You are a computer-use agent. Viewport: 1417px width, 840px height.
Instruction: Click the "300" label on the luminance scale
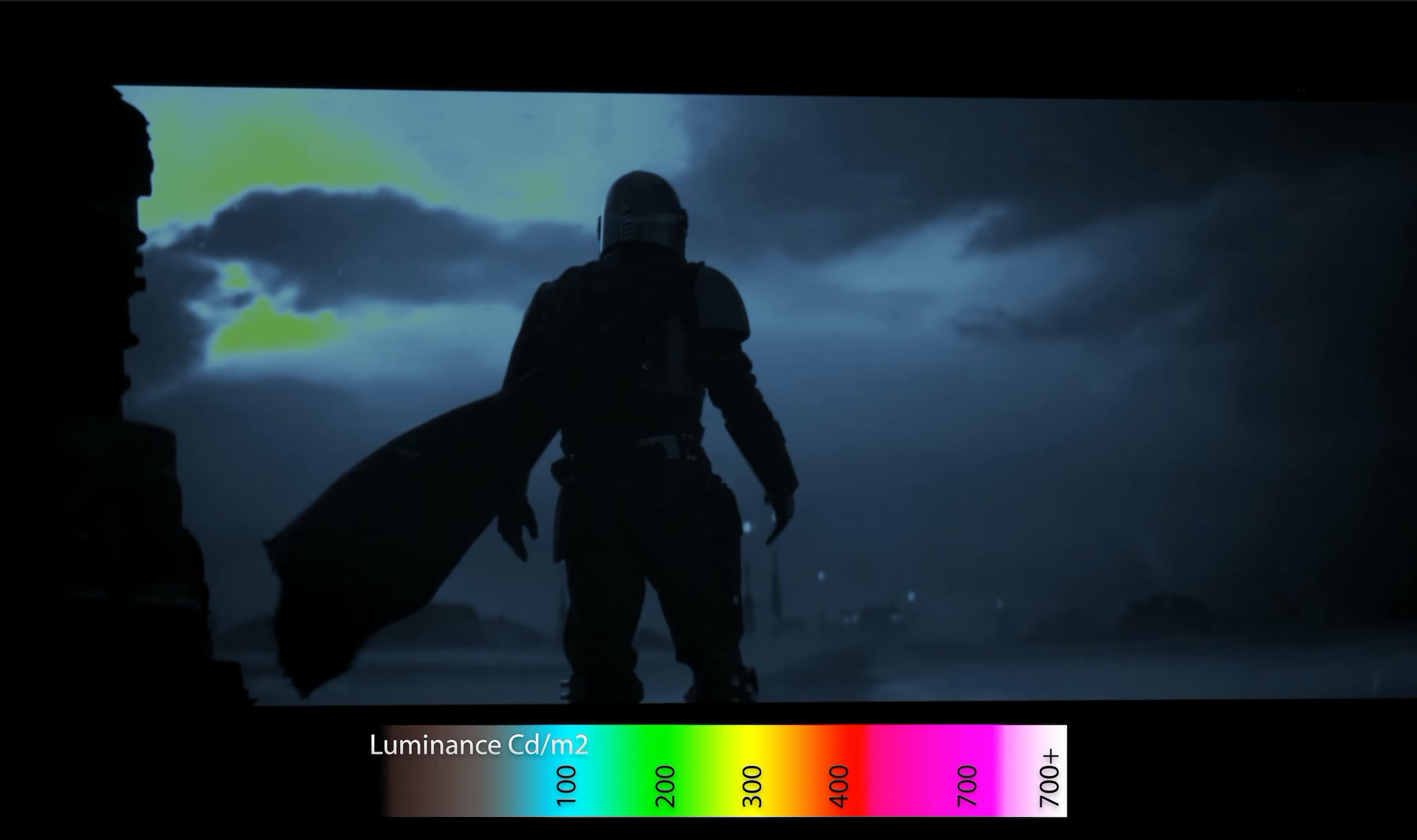(752, 786)
